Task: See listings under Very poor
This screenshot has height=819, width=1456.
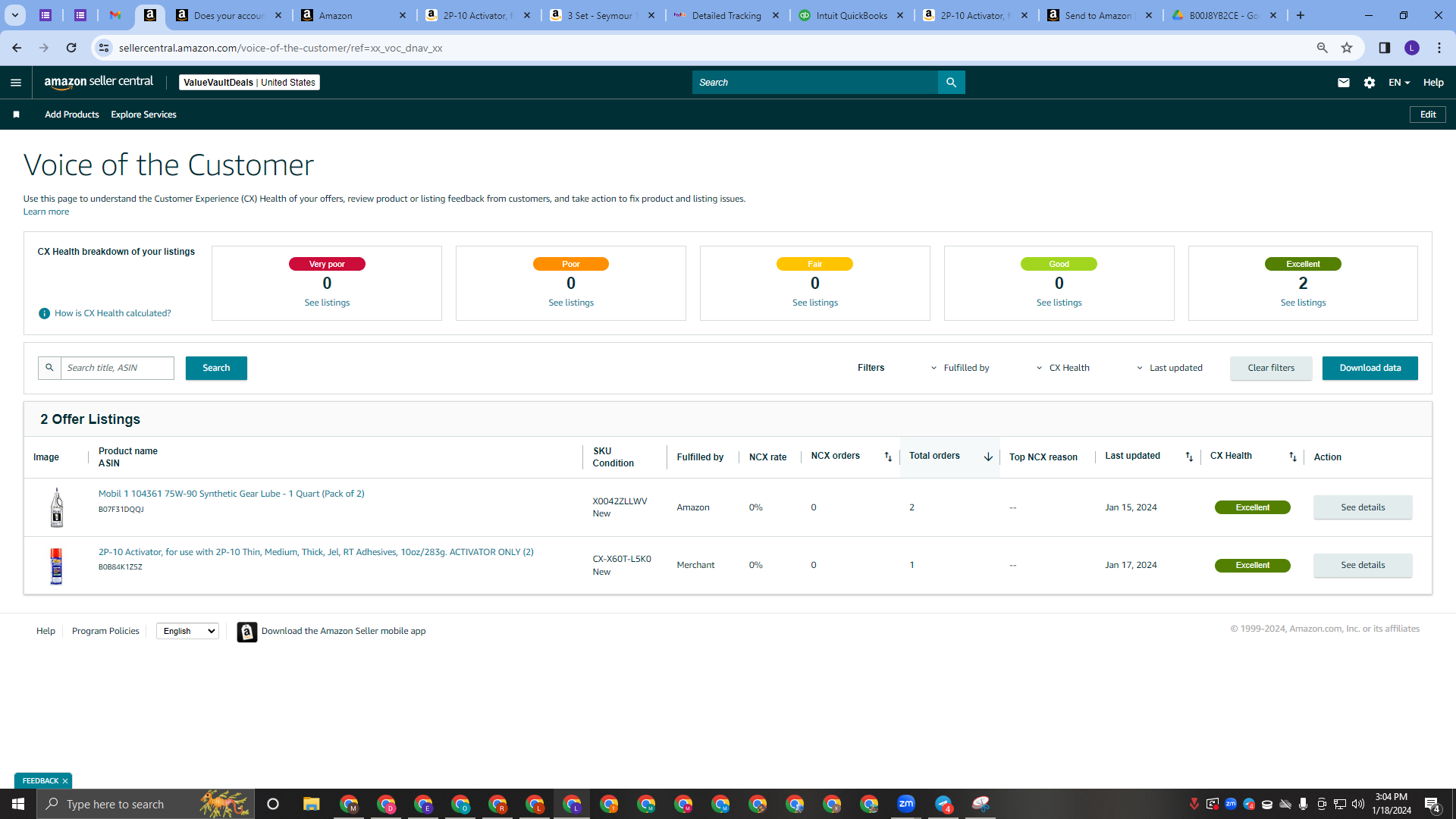Action: (x=327, y=303)
